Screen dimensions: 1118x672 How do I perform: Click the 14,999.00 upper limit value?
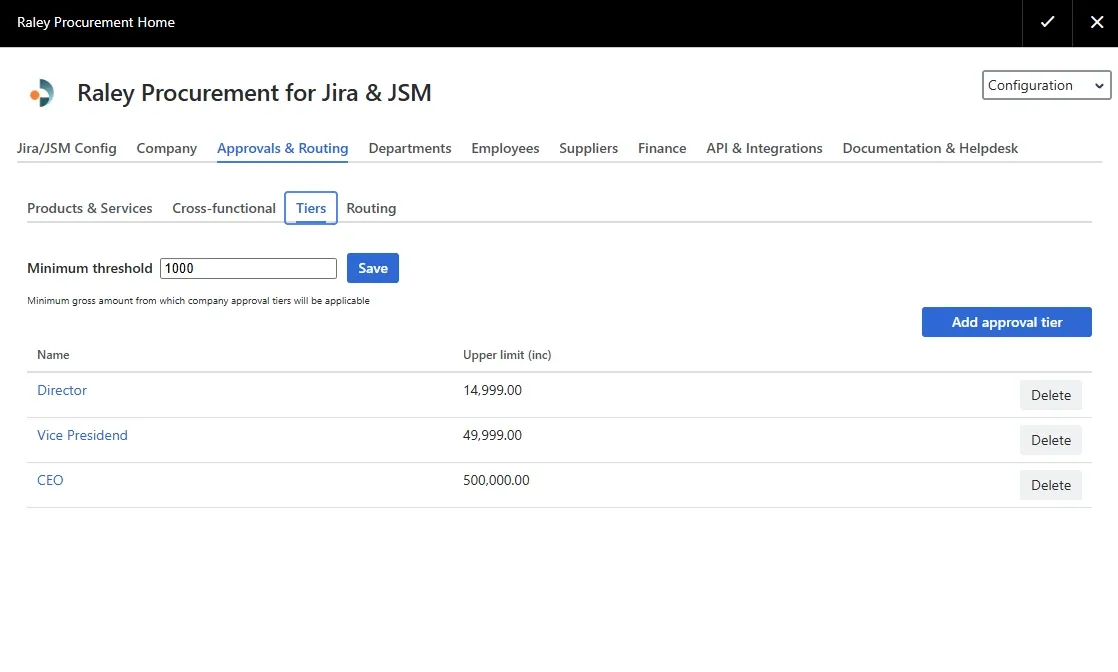492,390
